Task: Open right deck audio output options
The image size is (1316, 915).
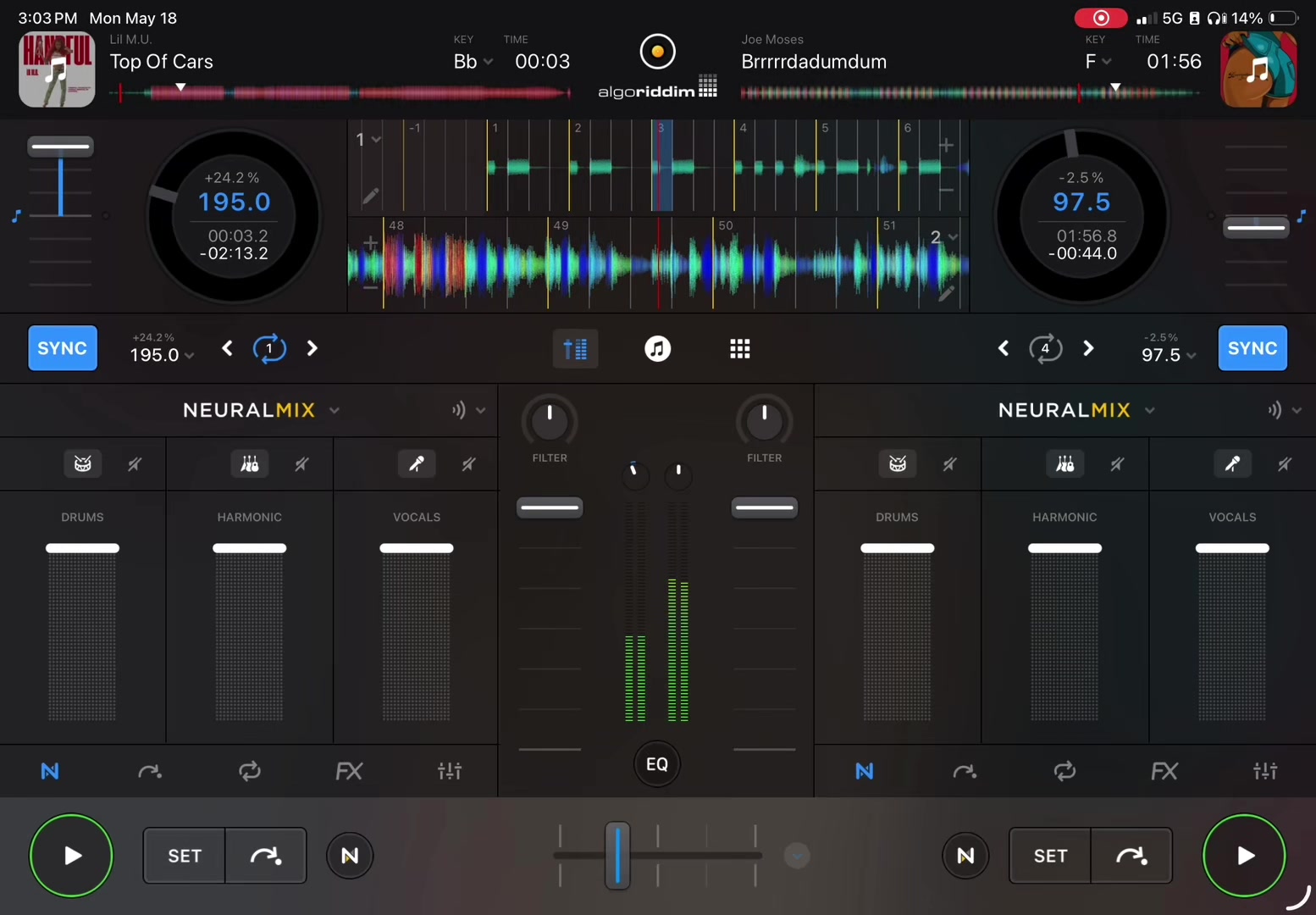Action: click(x=1285, y=410)
